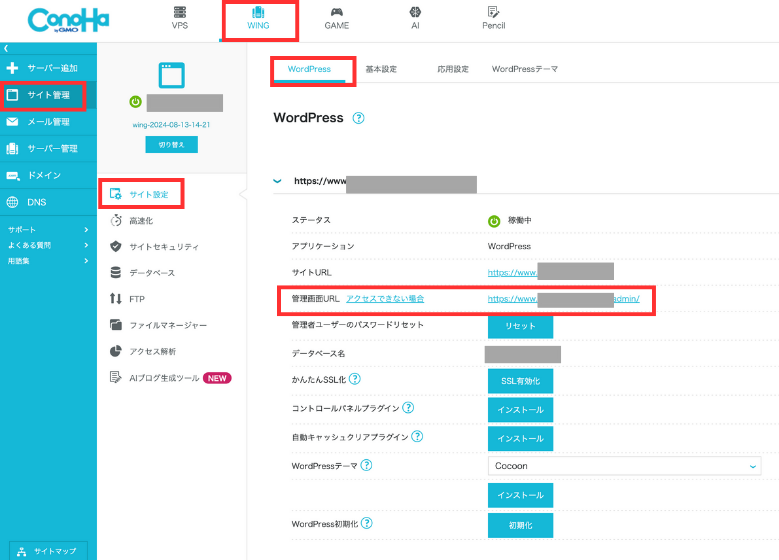Screen dimensions: 779x560
Task: Collapse the left sidebar arrow
Action: click(x=6, y=49)
